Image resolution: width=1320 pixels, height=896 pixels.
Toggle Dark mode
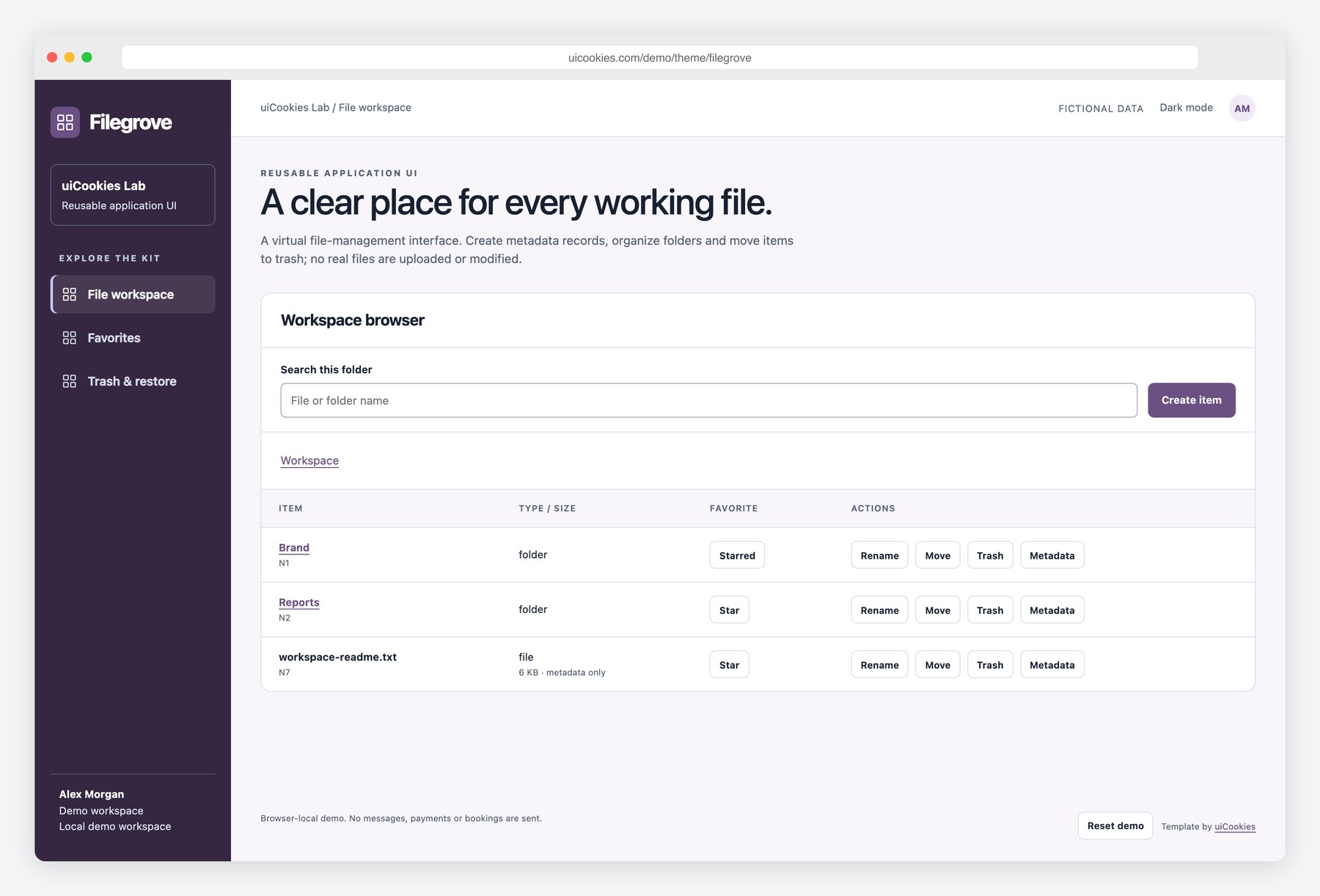click(x=1186, y=108)
